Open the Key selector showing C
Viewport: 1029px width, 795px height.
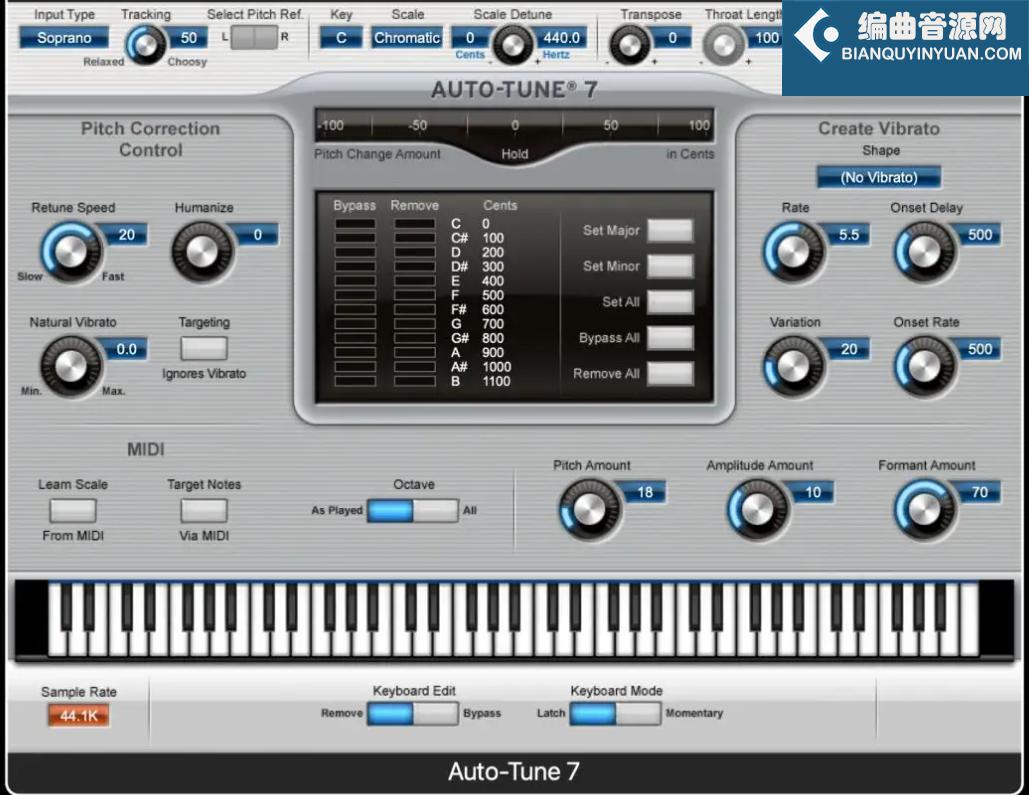[x=341, y=37]
